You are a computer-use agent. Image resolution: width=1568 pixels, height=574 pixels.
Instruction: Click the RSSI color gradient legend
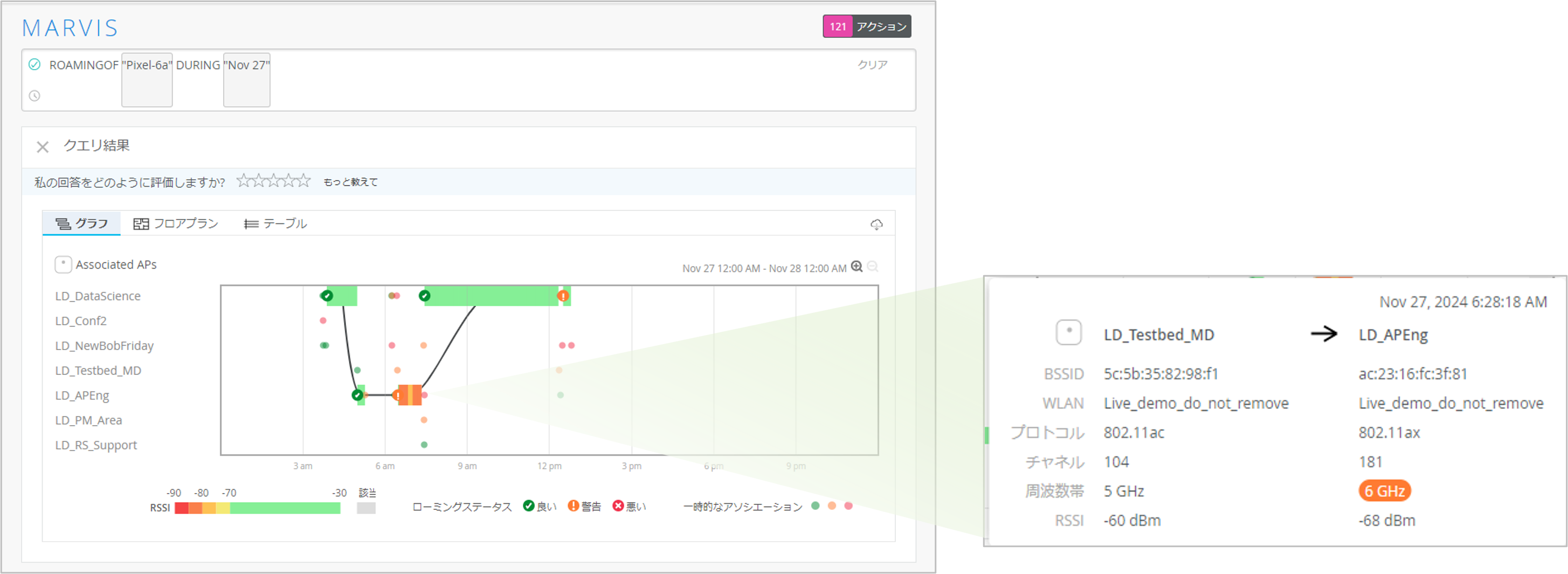click(257, 508)
